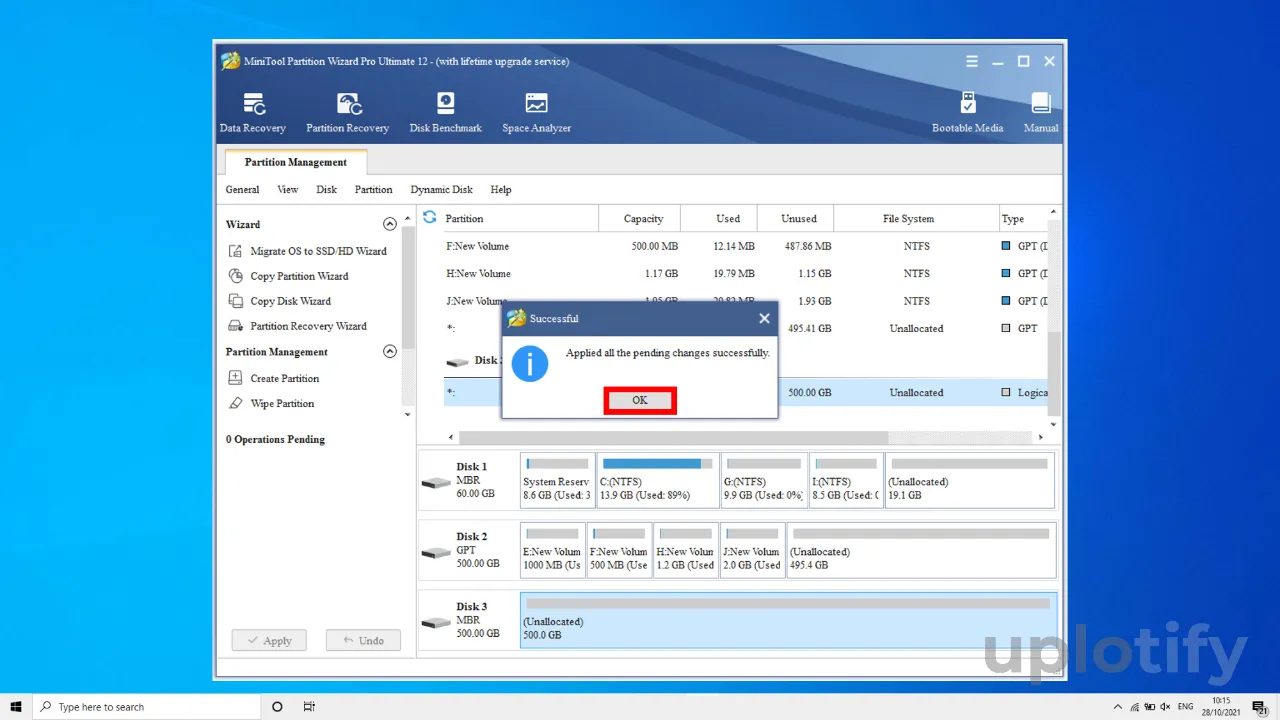Sort by Used column header
Viewport: 1280px width, 720px height.
tap(718, 218)
